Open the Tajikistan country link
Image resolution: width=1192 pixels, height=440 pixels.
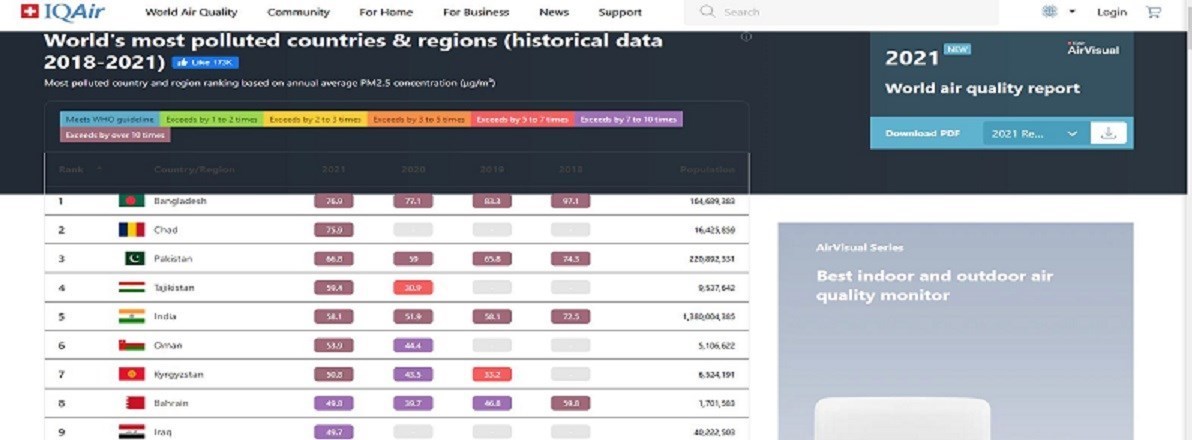[x=175, y=287]
